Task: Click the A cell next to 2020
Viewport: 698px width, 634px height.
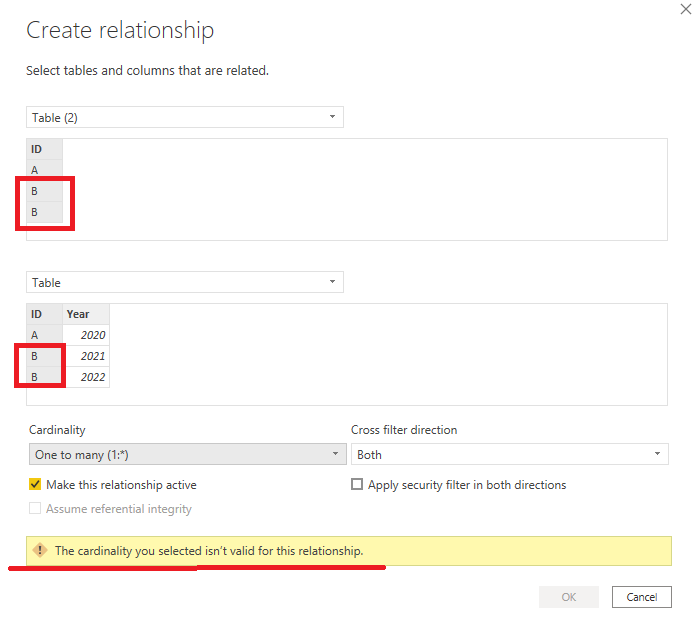Action: coord(45,335)
